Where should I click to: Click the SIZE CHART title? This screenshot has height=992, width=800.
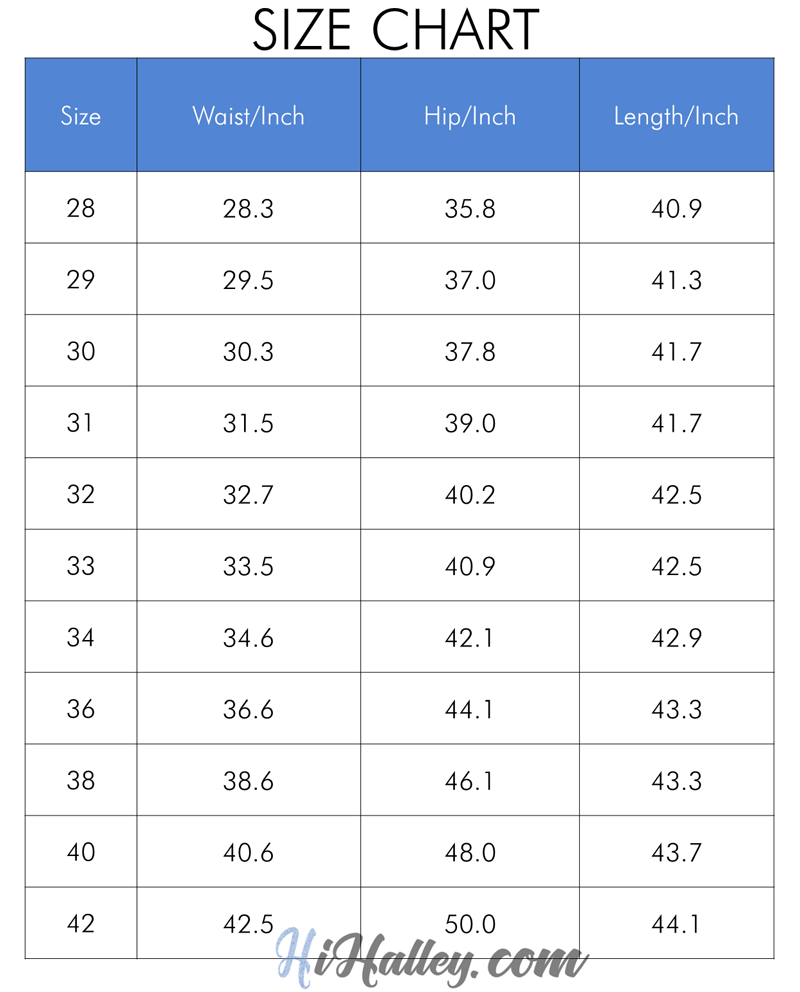(397, 29)
